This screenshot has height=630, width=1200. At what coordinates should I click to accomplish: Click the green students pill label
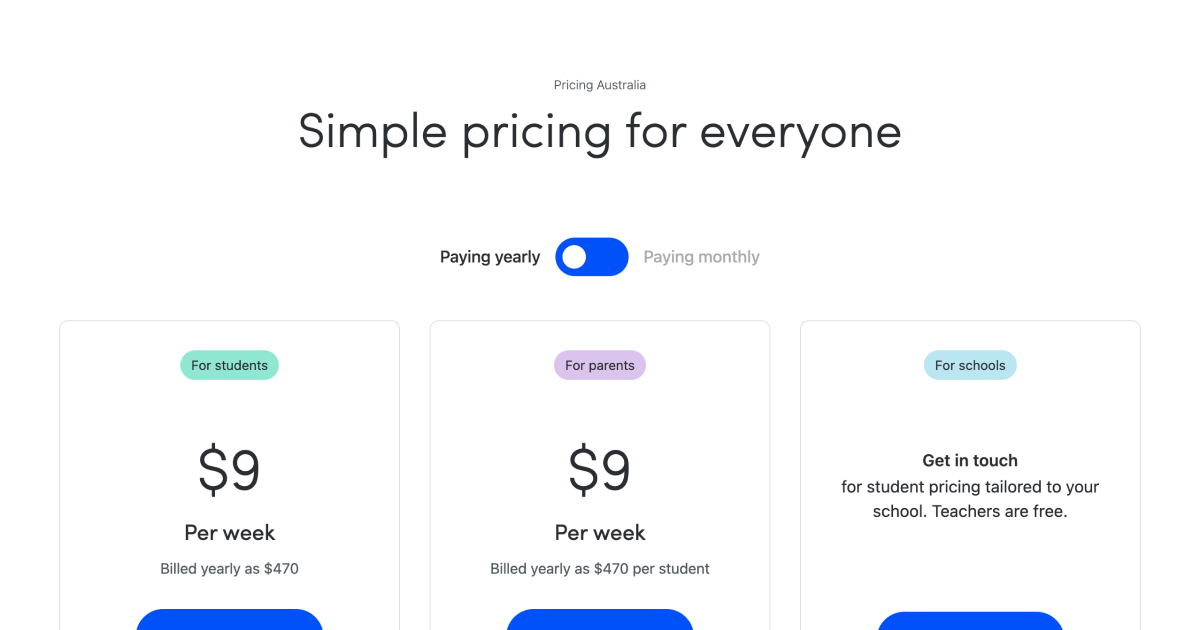pyautogui.click(x=229, y=365)
